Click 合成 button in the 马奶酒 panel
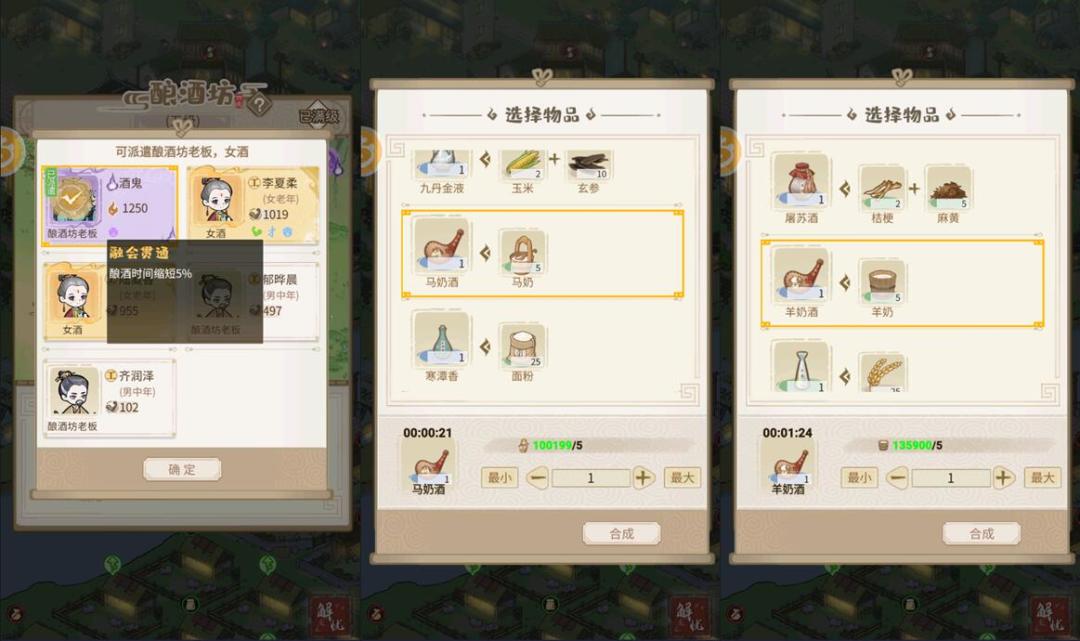This screenshot has height=641, width=1080. coord(621,534)
